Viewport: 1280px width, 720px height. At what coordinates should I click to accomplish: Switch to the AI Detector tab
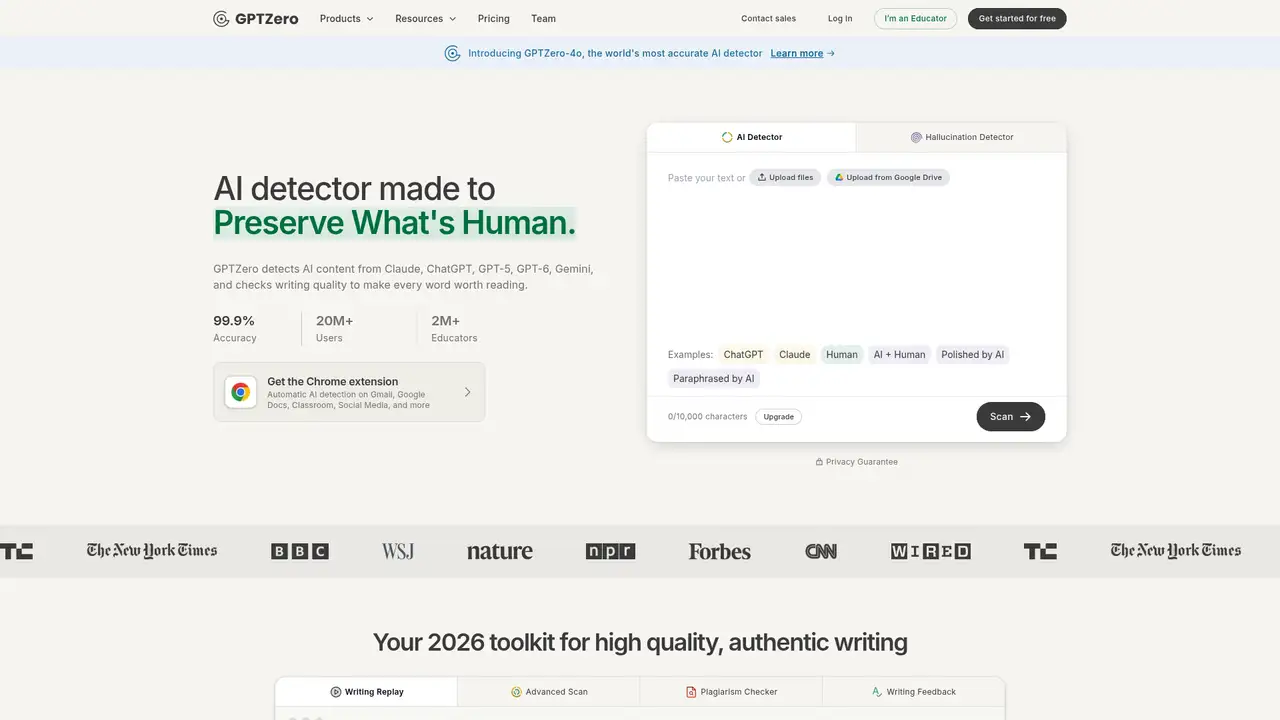click(752, 137)
